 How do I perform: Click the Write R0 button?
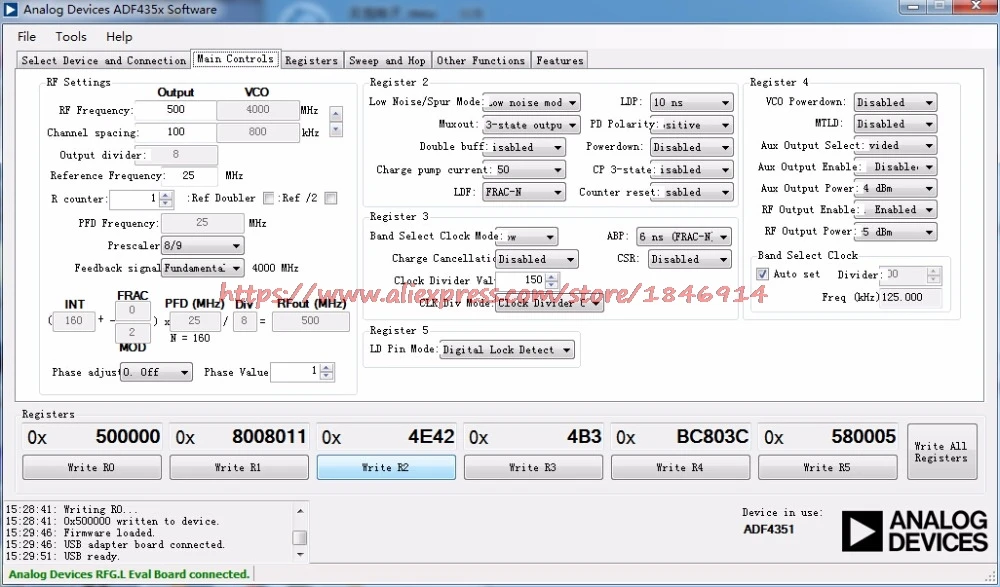(x=92, y=467)
